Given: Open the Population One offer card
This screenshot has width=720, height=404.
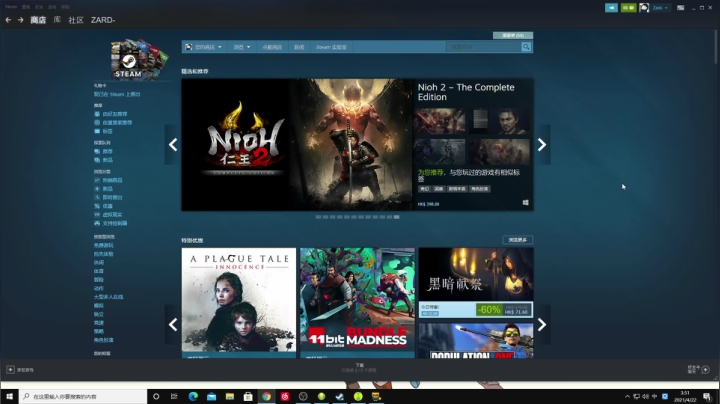Looking at the screenshot, I should [x=476, y=341].
